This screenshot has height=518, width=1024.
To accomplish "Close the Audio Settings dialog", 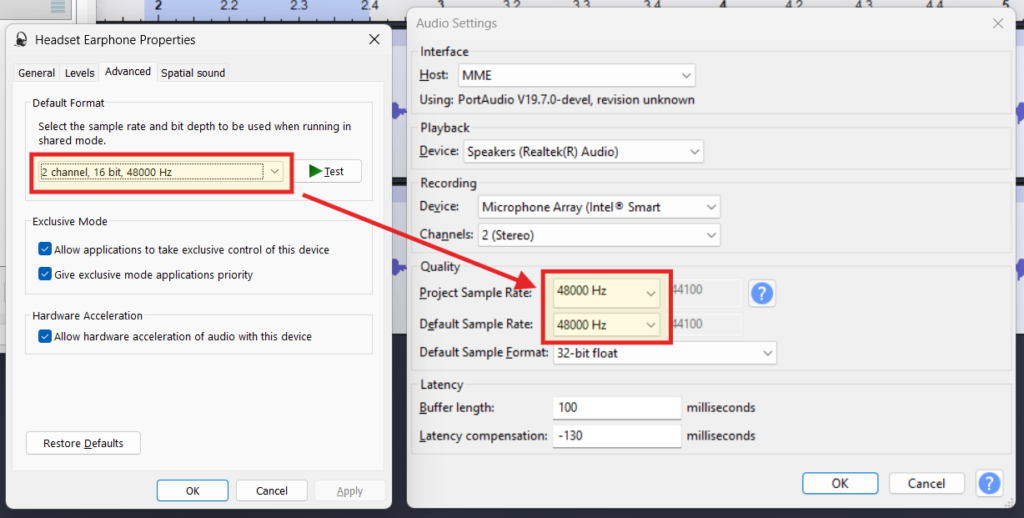I will tap(997, 23).
